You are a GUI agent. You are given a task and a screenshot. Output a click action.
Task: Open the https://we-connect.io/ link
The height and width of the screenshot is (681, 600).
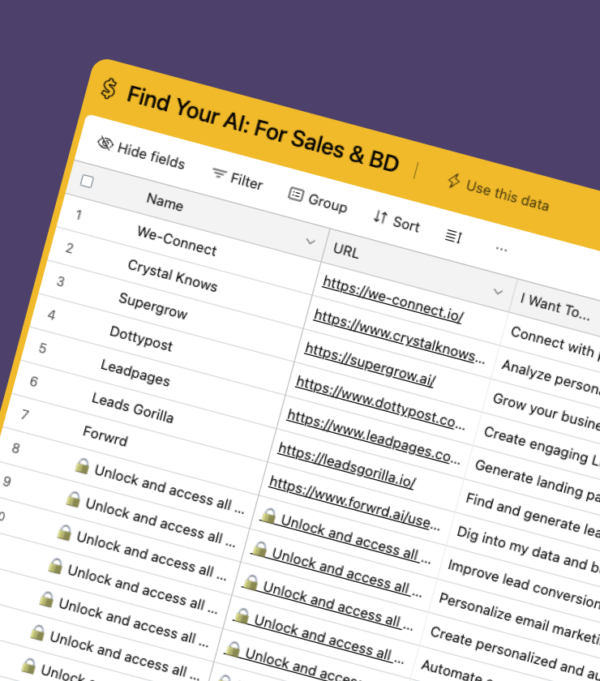click(x=393, y=299)
